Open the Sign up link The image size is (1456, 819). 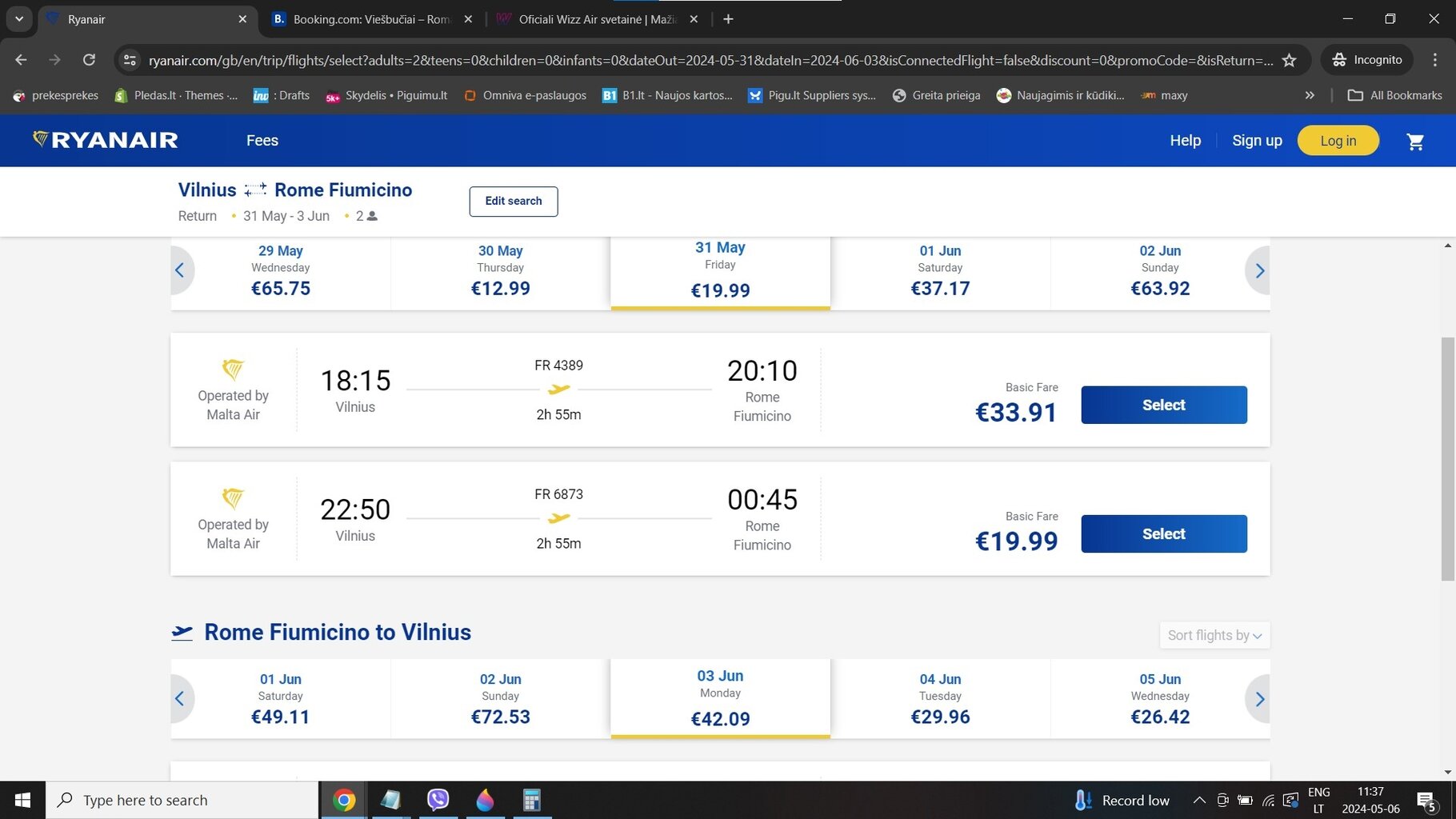[x=1257, y=141]
